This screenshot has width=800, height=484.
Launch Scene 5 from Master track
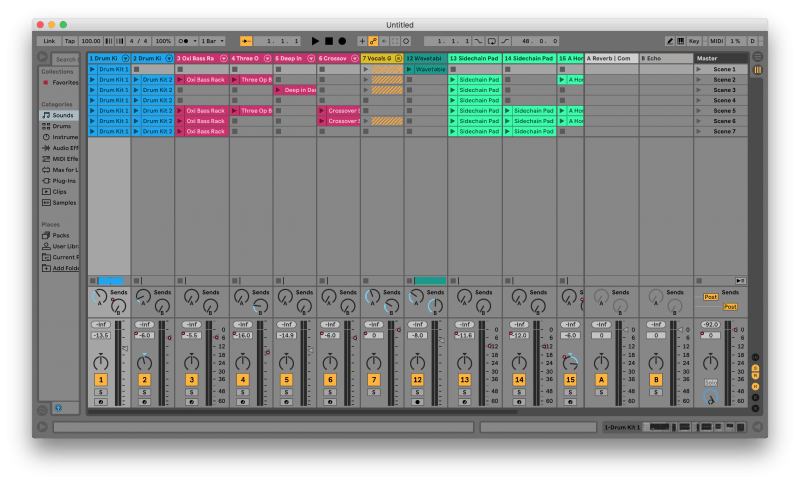point(699,110)
